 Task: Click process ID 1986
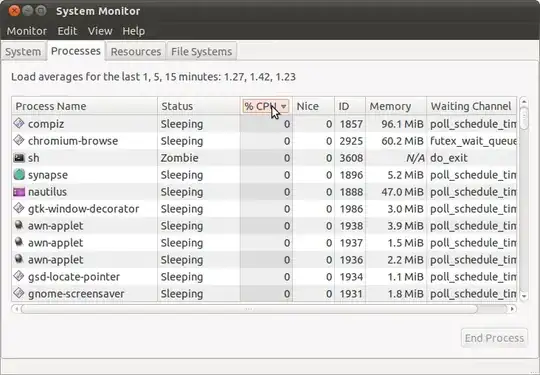(x=351, y=209)
